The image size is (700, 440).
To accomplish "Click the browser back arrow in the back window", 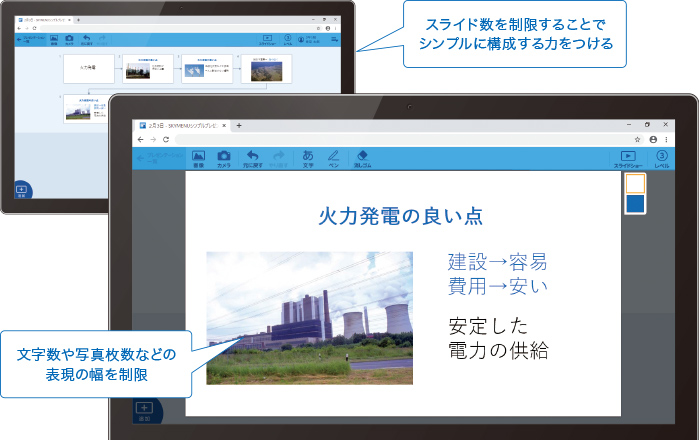I will tap(19, 28).
